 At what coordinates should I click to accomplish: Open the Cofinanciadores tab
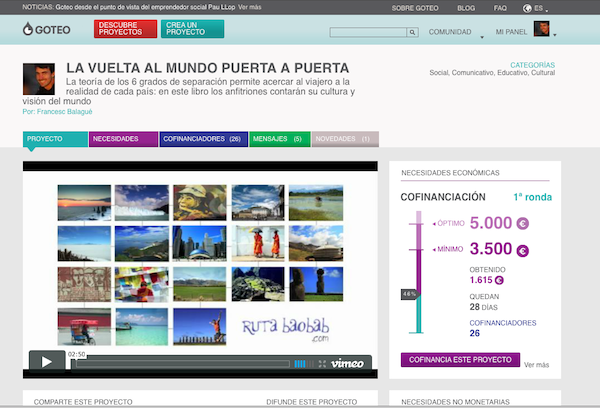[201, 139]
